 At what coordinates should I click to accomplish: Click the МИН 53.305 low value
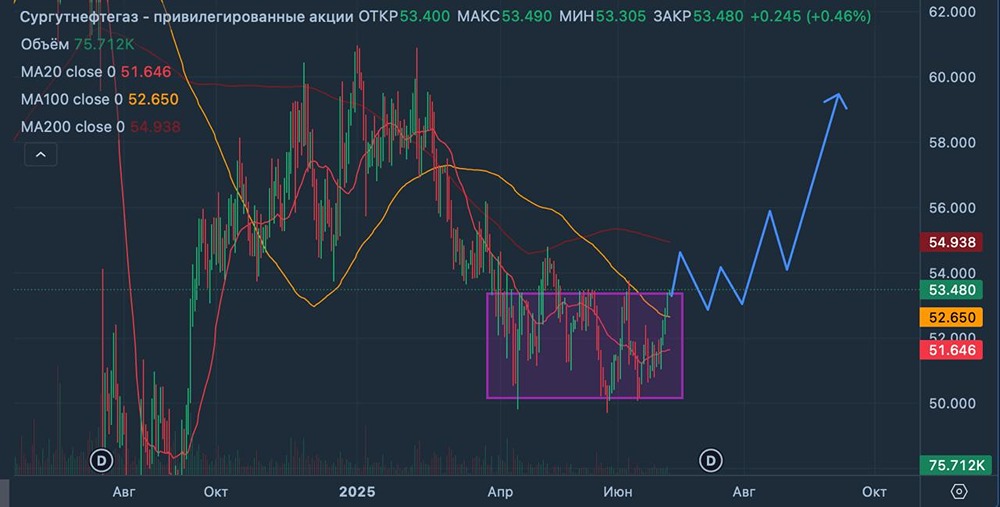point(603,17)
